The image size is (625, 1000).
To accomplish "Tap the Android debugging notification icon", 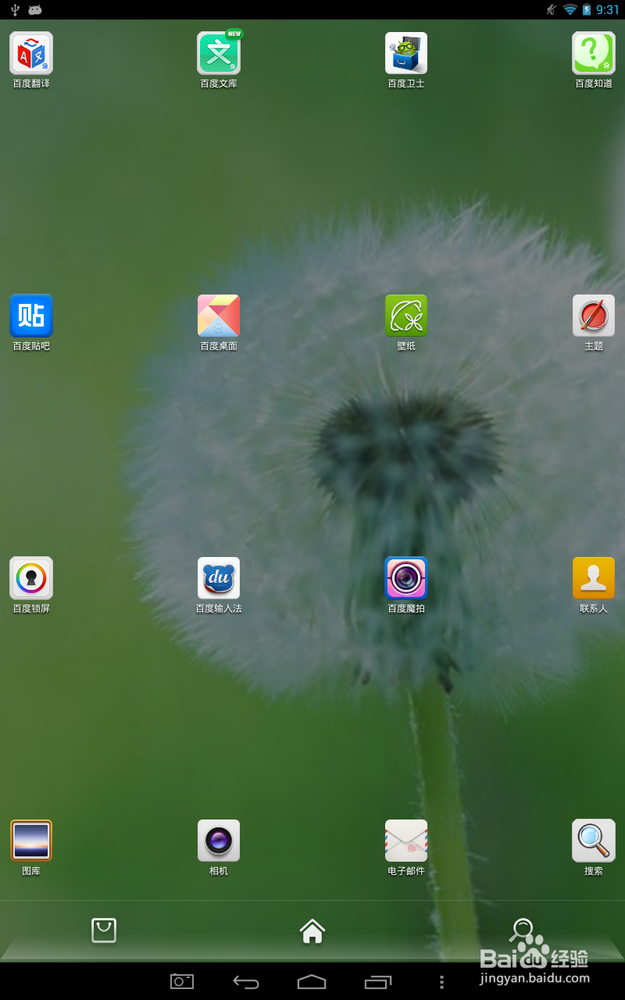I will pos(35,10).
